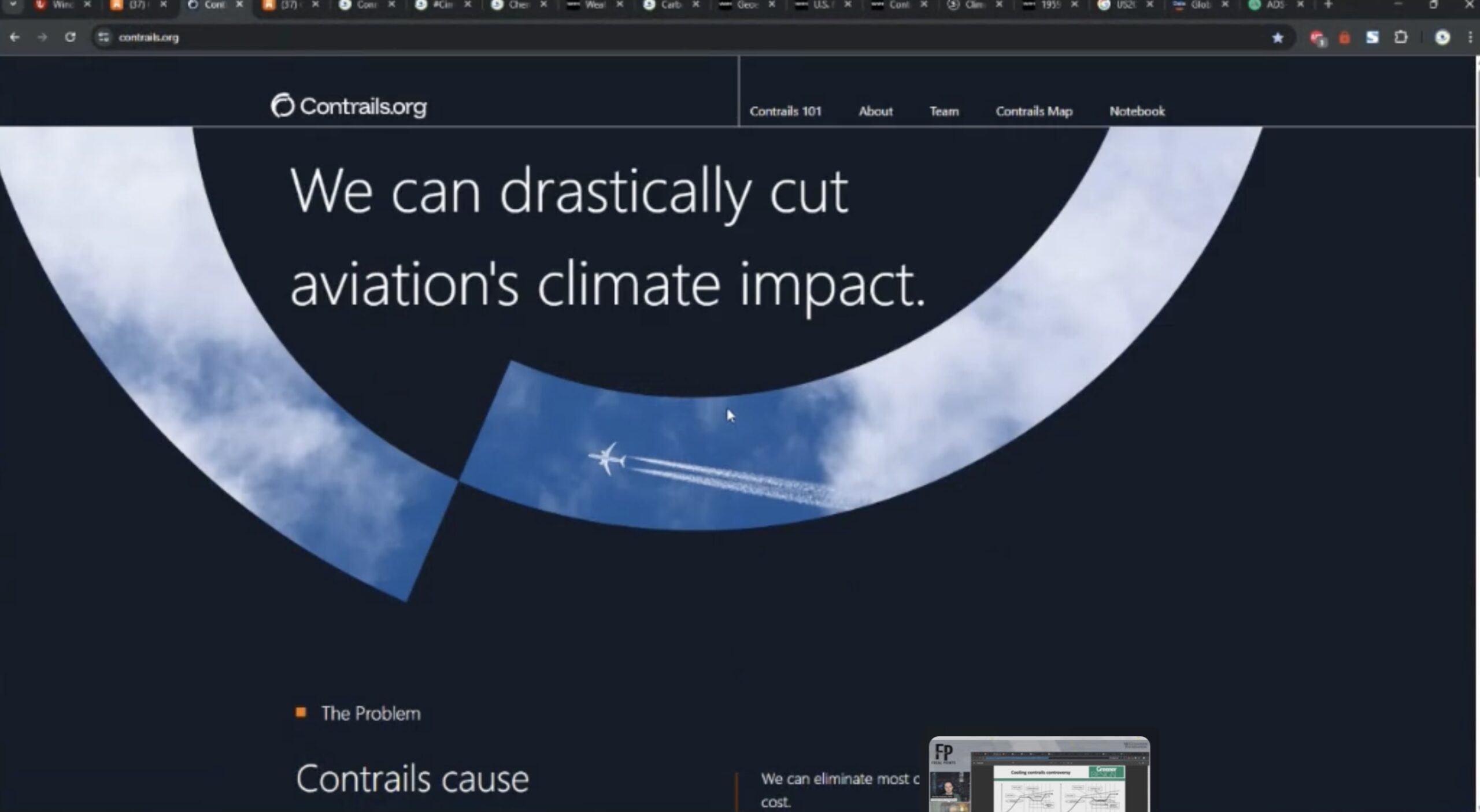Reload the contrails.org page
The width and height of the screenshot is (1480, 812).
pyautogui.click(x=71, y=38)
